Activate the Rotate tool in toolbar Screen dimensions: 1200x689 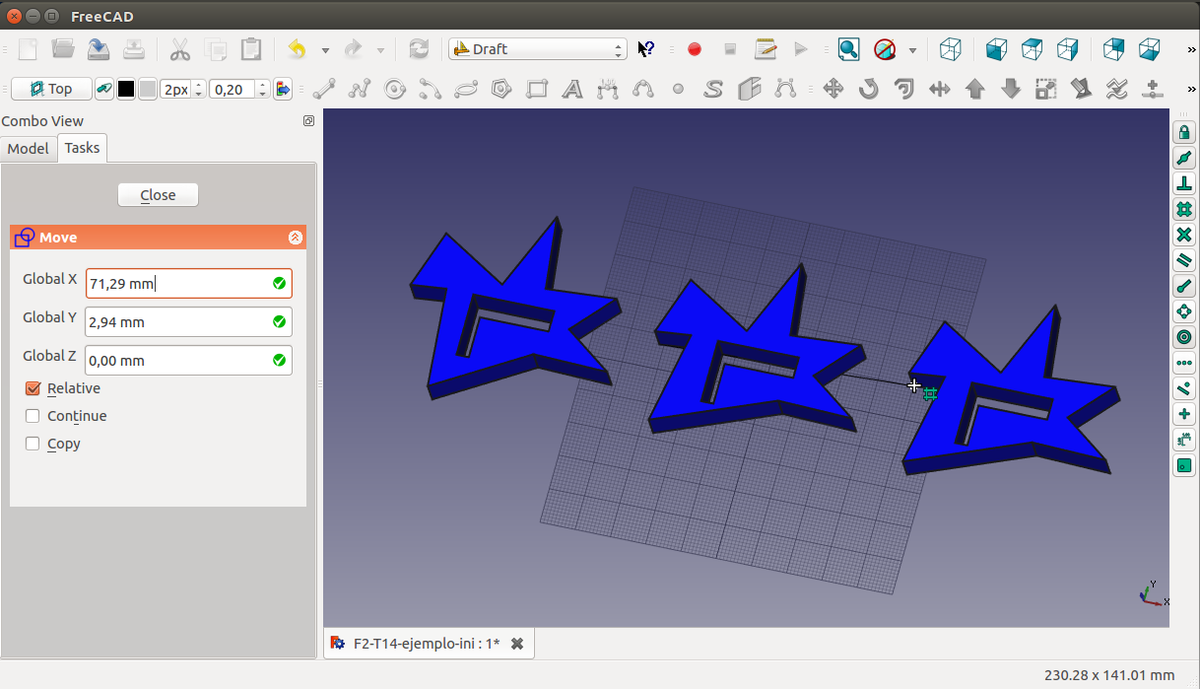868,89
